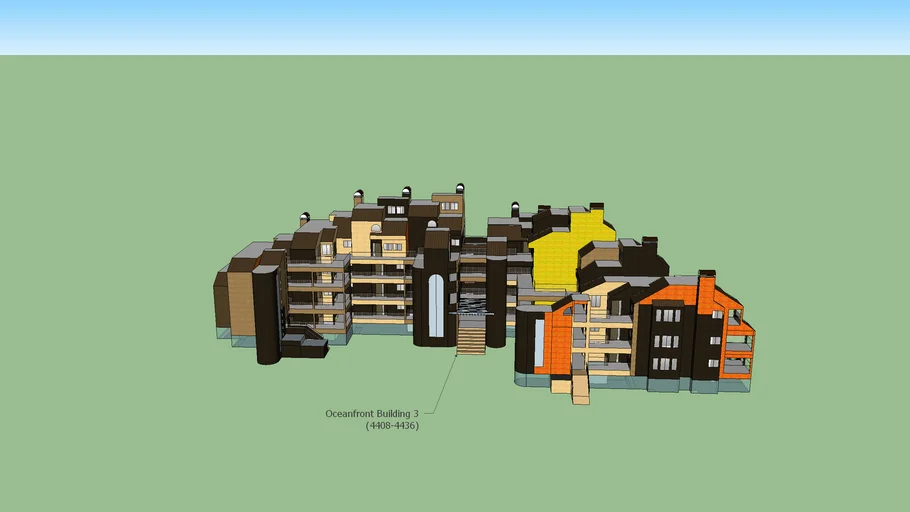Click the empty green ground left of the building
Viewport: 910px width, 512px height.
[x=110, y=300]
